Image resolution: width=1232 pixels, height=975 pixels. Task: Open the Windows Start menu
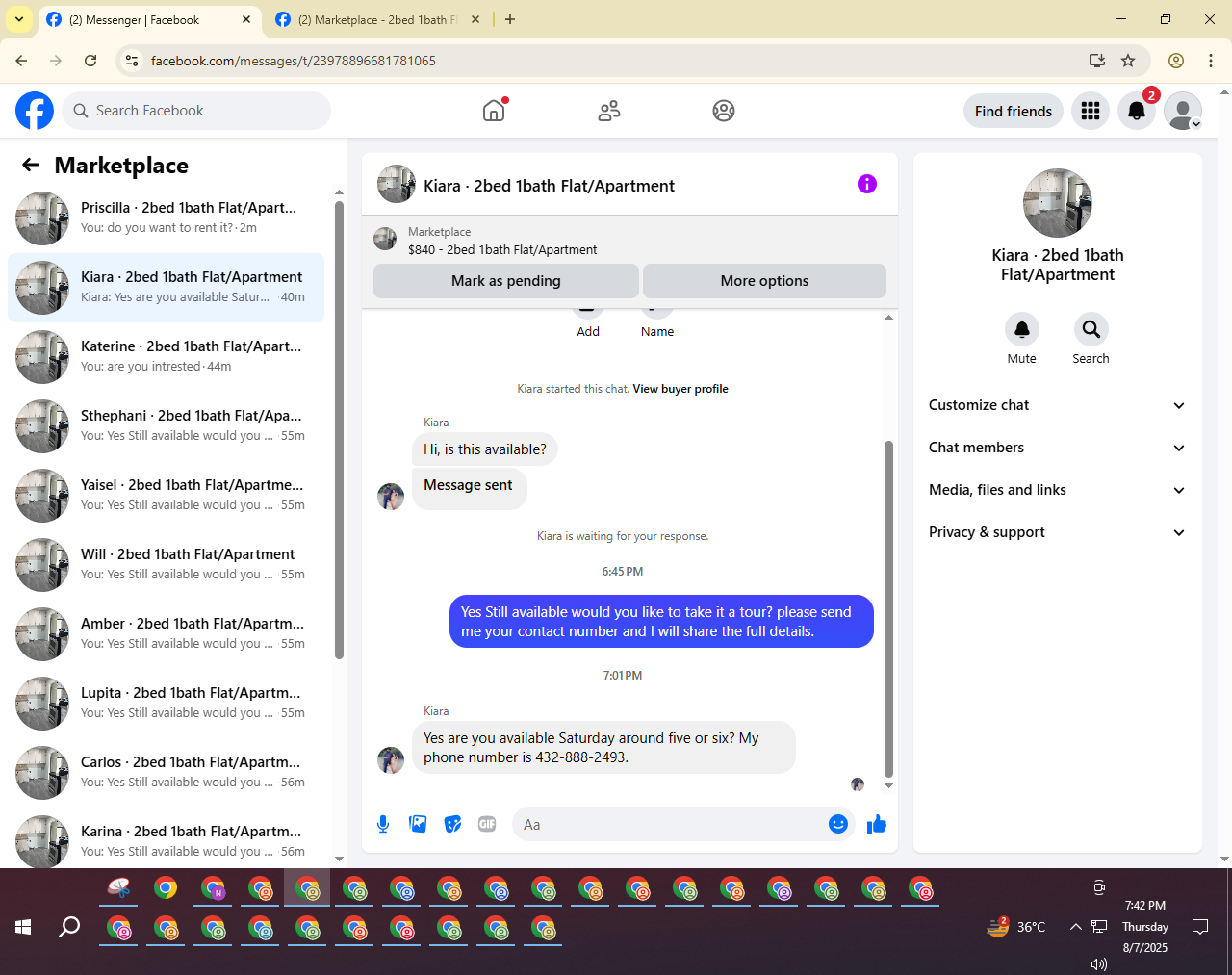click(x=23, y=927)
